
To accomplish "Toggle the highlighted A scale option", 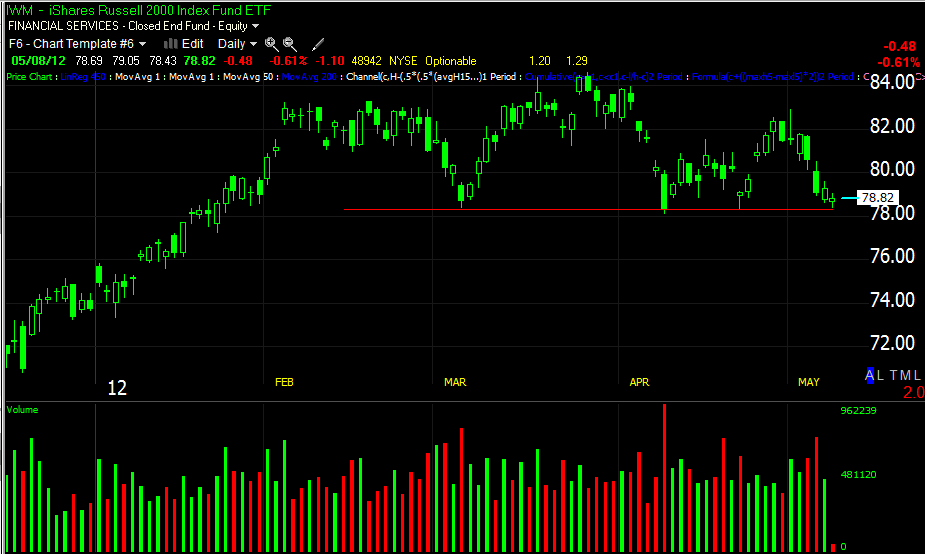I will point(870,375).
